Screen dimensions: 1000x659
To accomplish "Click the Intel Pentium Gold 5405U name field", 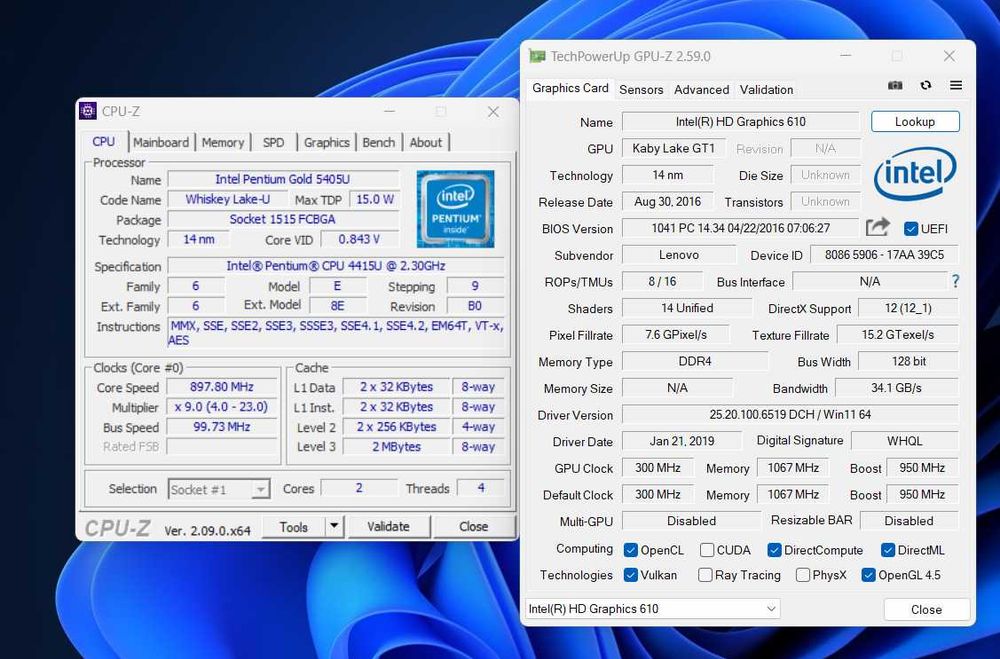I will [283, 179].
